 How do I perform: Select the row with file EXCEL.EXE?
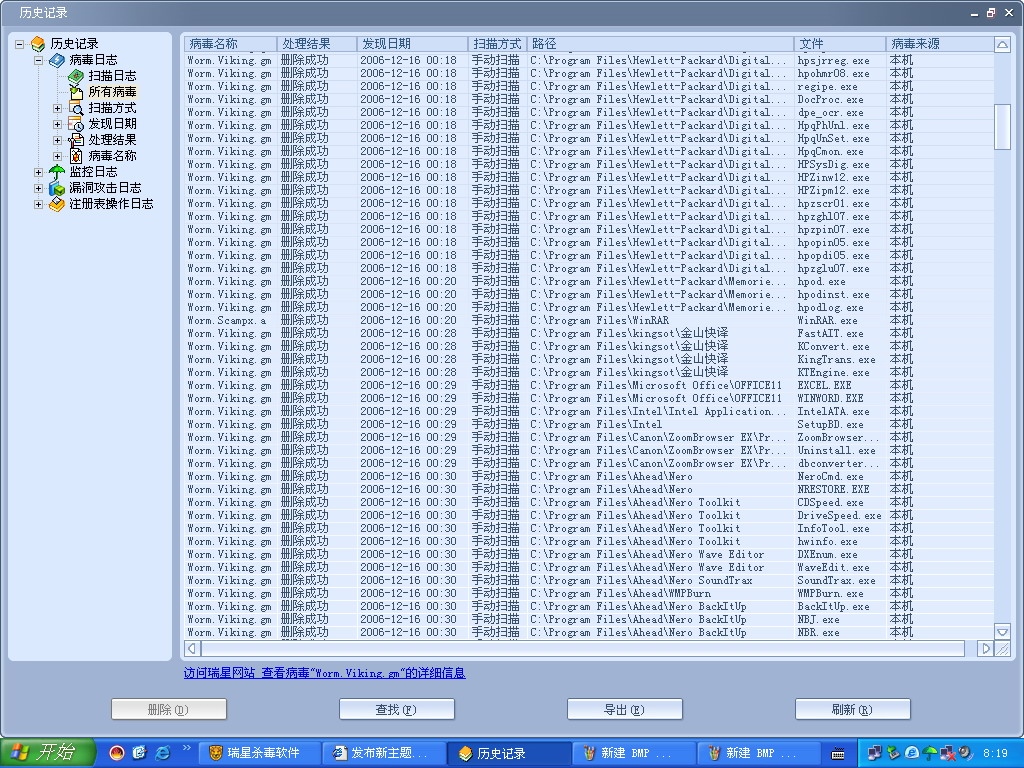coord(589,385)
